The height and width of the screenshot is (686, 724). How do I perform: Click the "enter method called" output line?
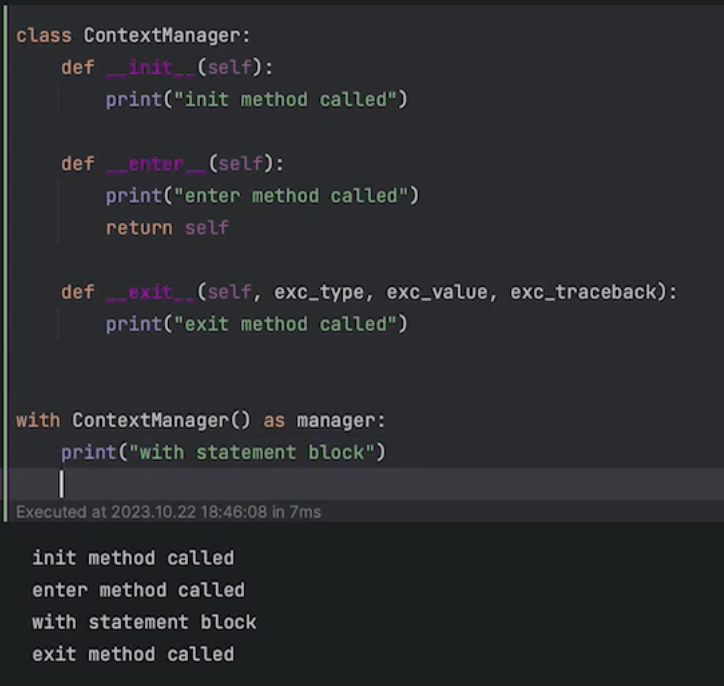[x=138, y=590]
